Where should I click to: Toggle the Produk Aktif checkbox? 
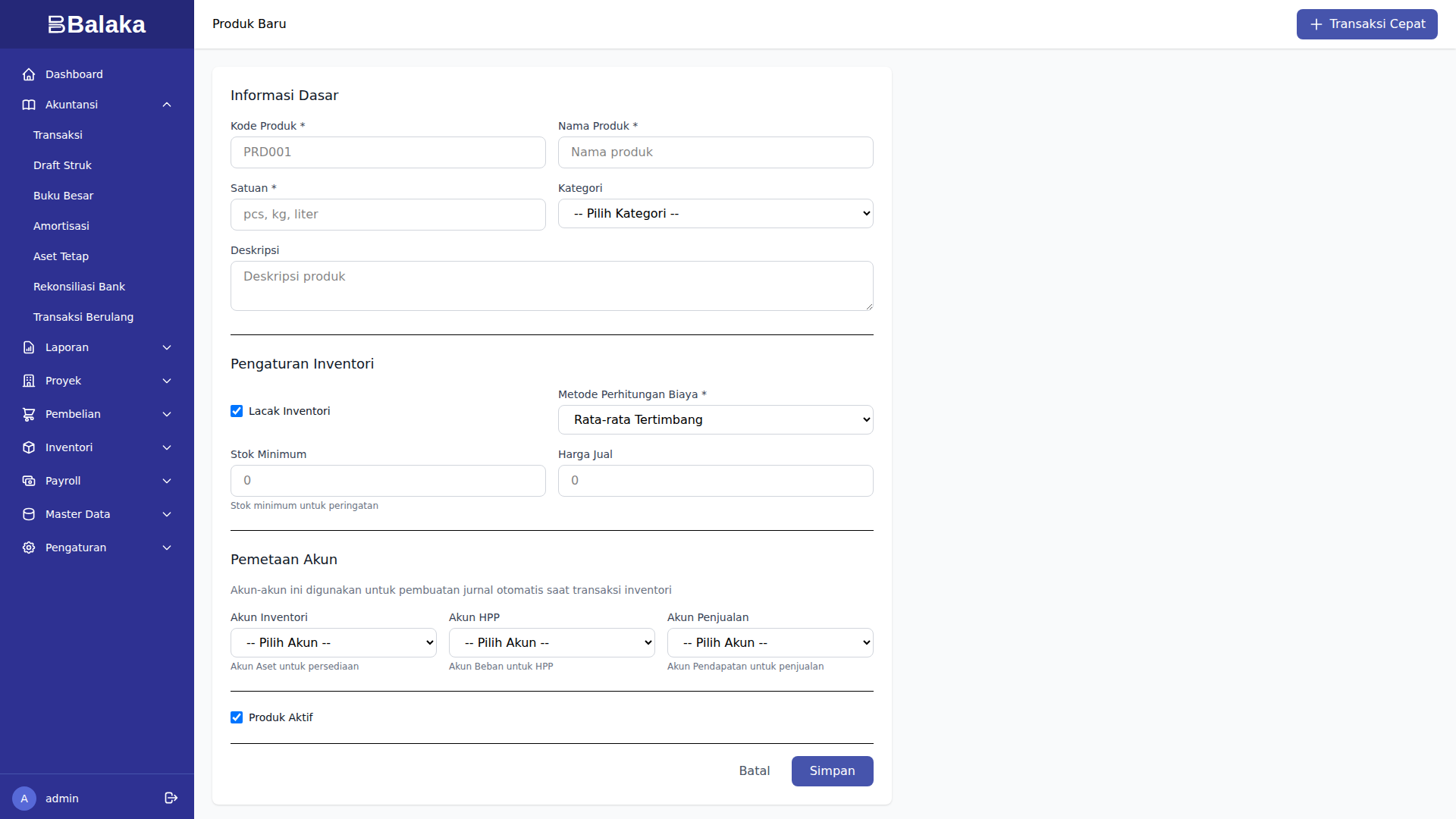click(x=237, y=717)
